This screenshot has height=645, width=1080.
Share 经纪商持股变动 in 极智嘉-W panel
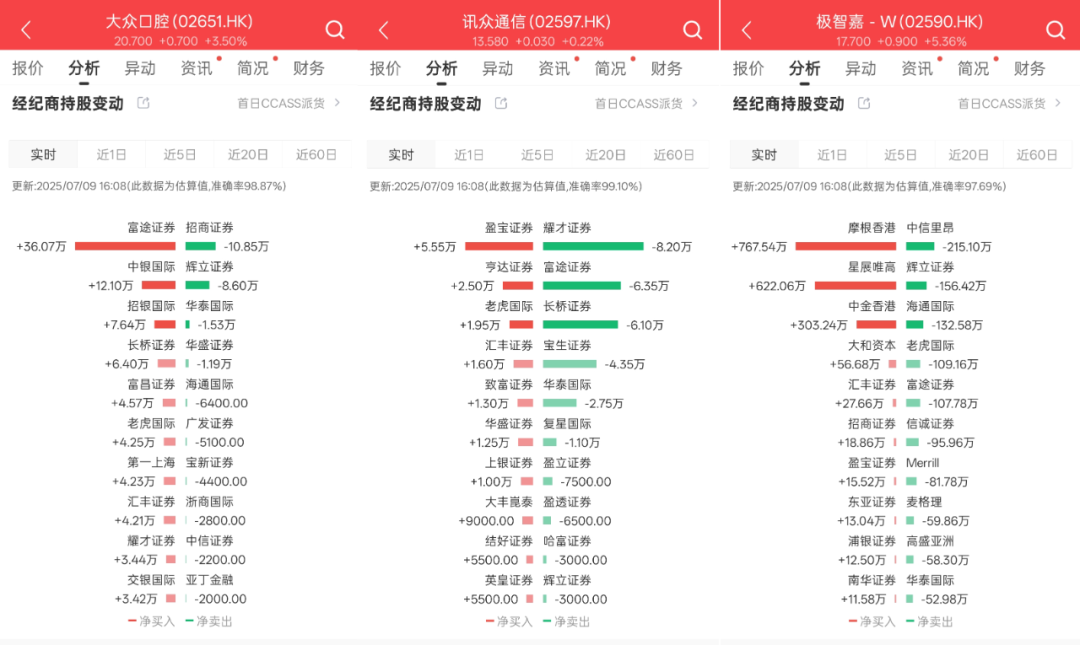(x=864, y=103)
